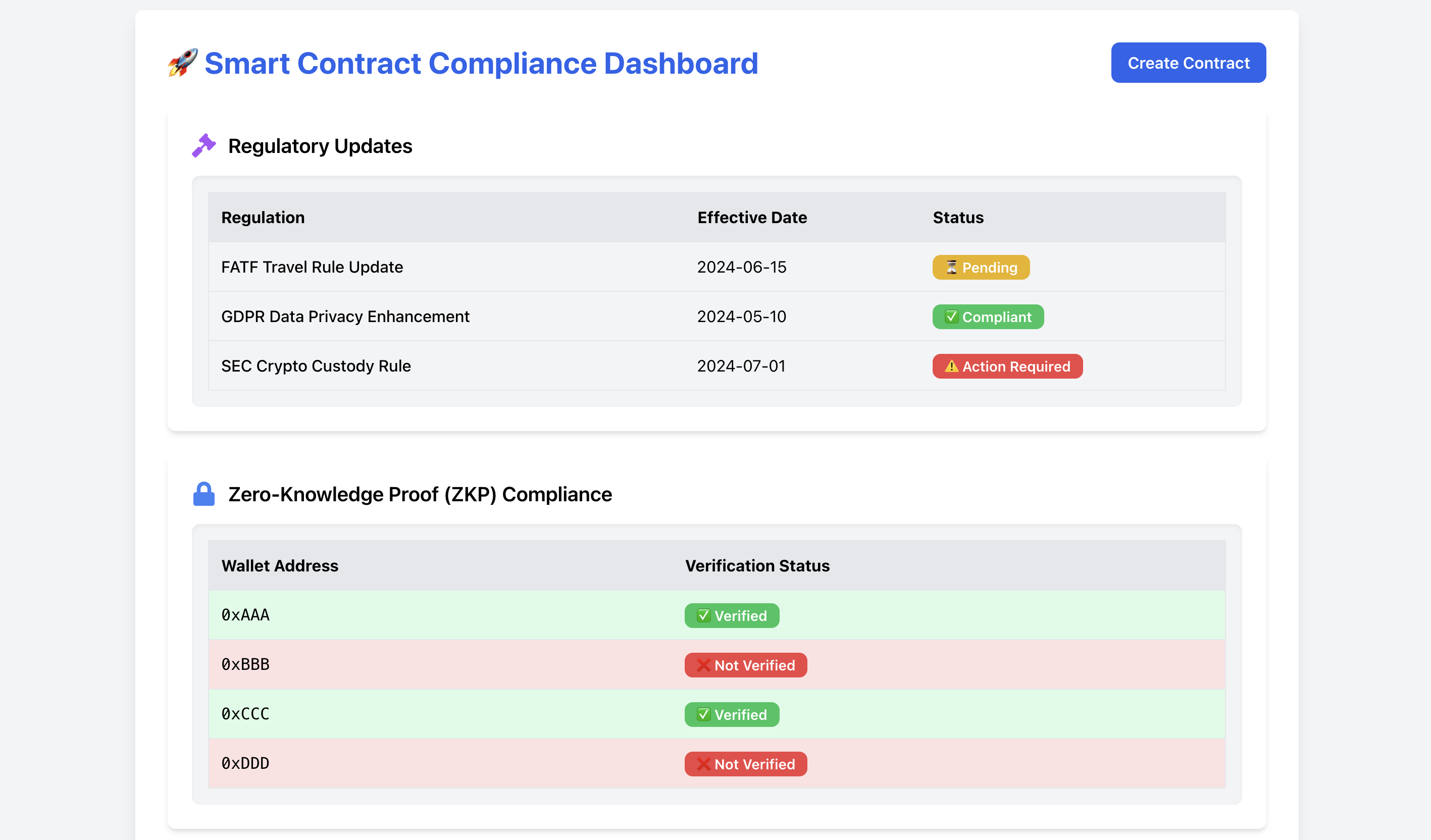Click the Verification Status column header

tap(757, 565)
